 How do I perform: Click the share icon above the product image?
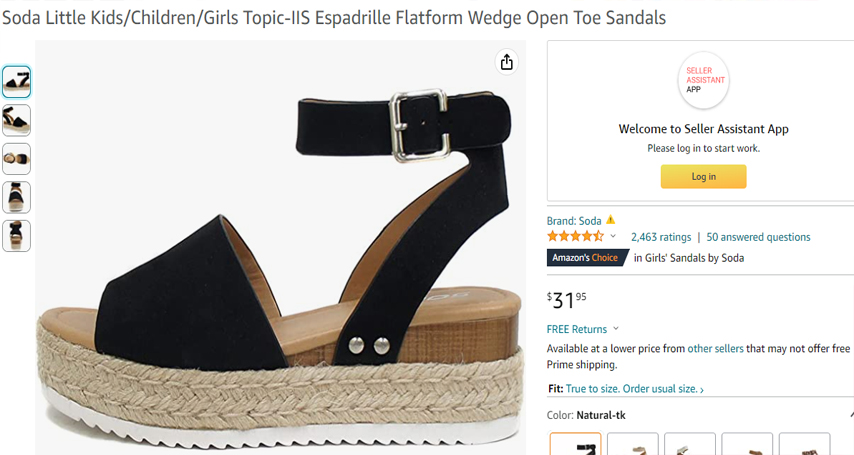(x=507, y=62)
